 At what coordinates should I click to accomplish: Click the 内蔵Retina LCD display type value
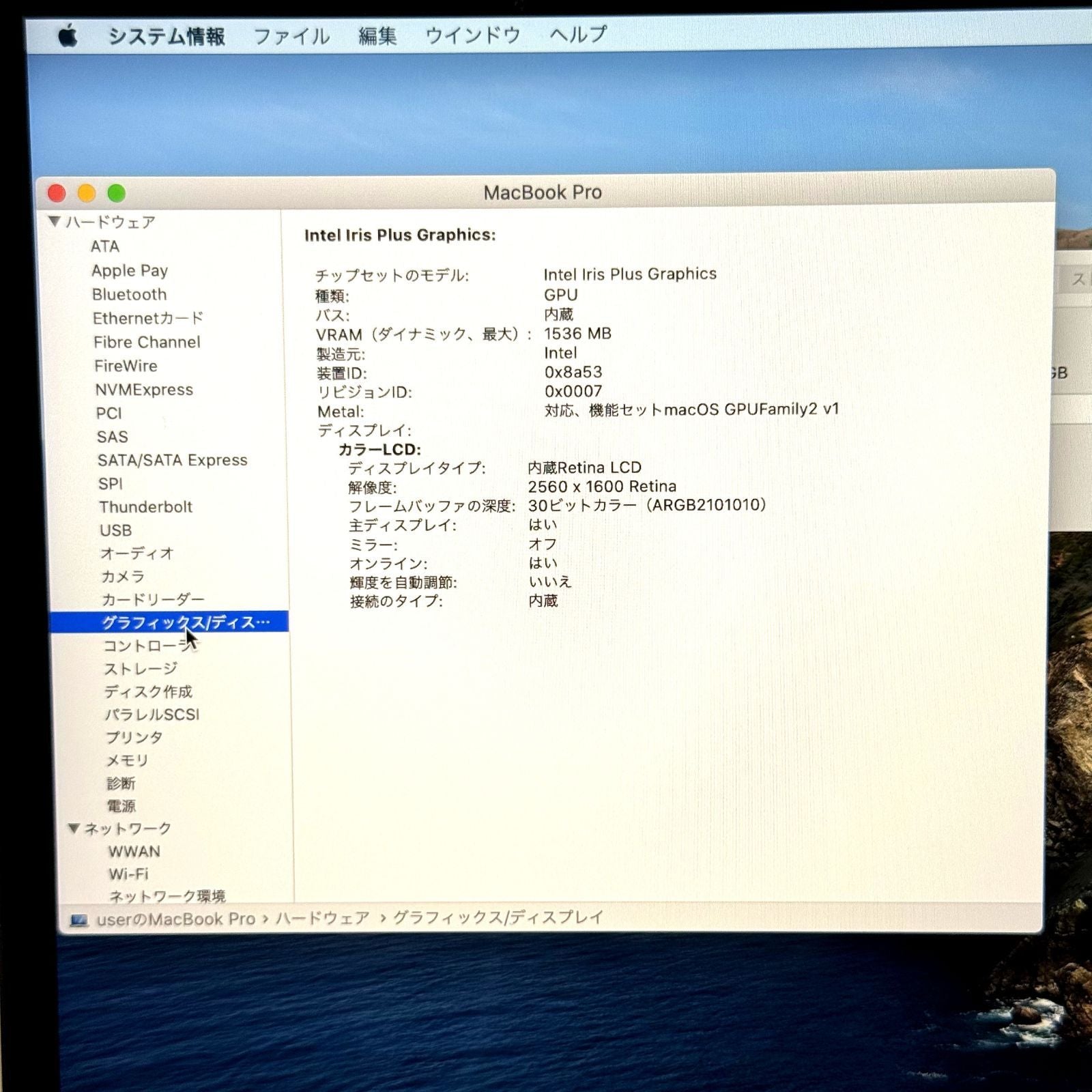pyautogui.click(x=584, y=468)
